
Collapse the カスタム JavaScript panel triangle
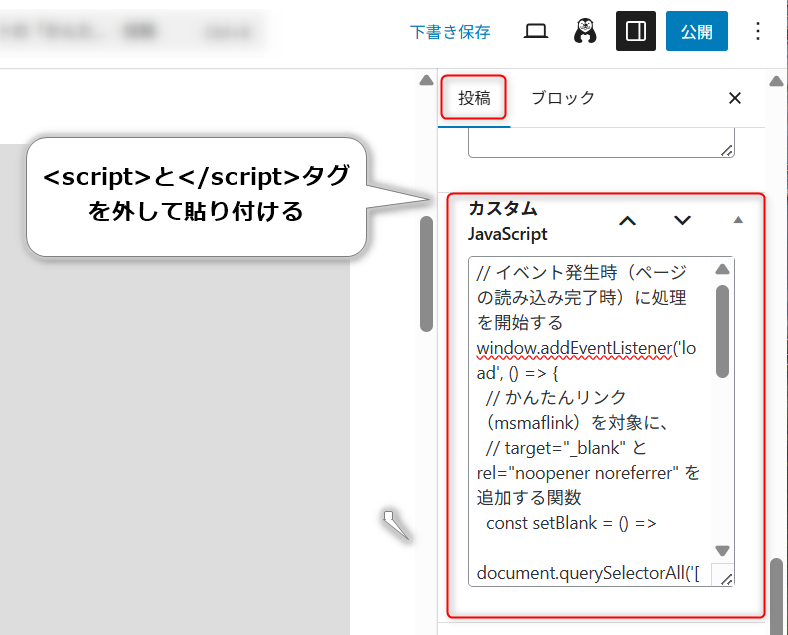click(x=738, y=220)
